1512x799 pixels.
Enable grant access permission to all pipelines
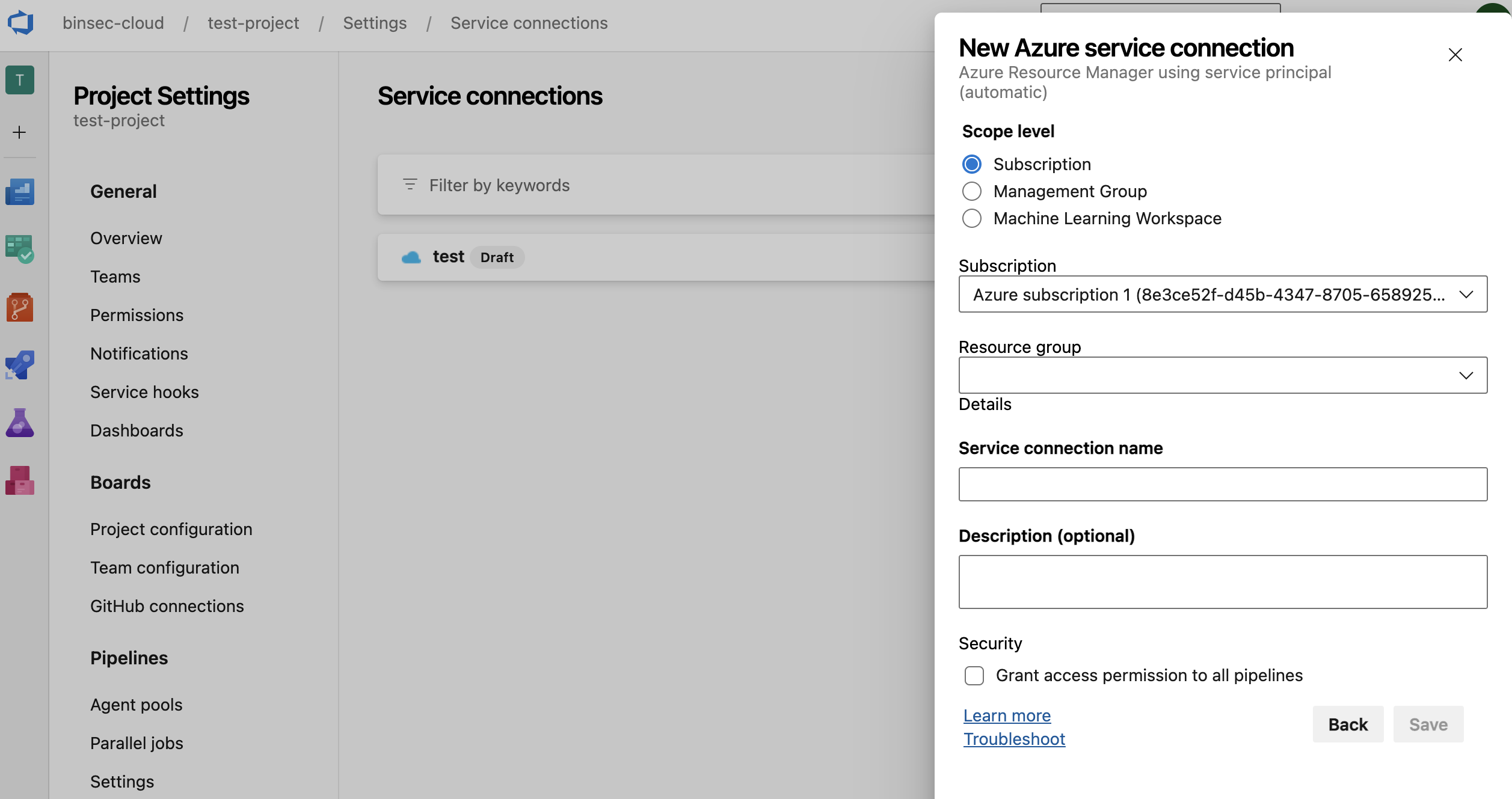coord(974,675)
